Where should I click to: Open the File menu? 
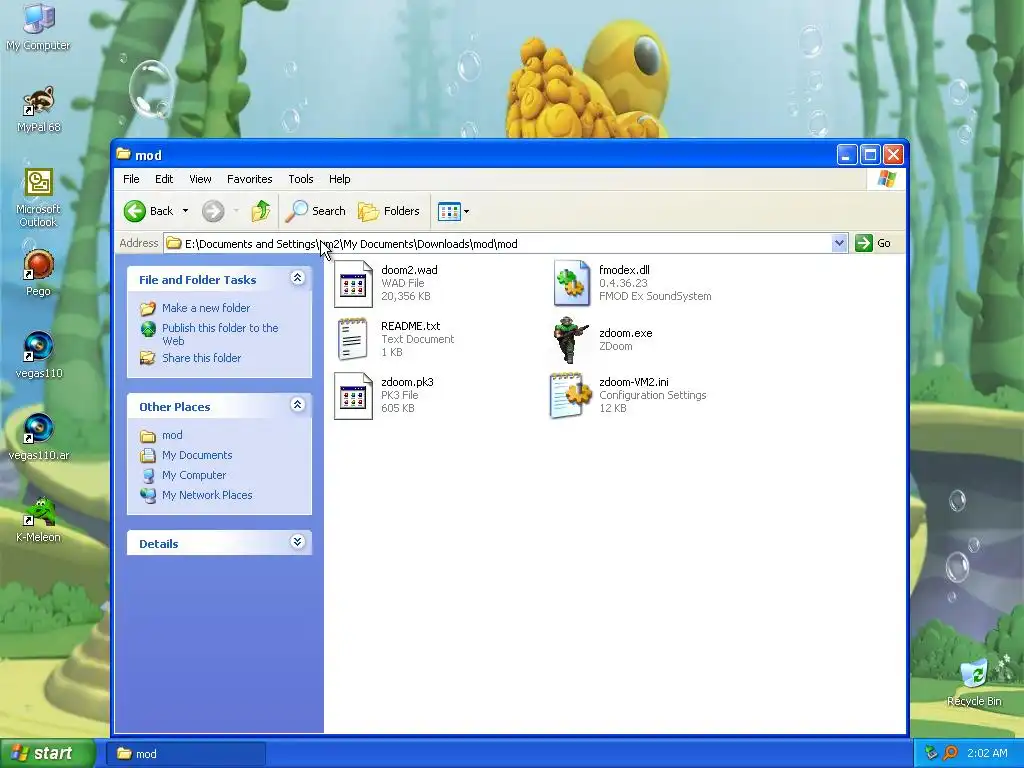coord(131,179)
